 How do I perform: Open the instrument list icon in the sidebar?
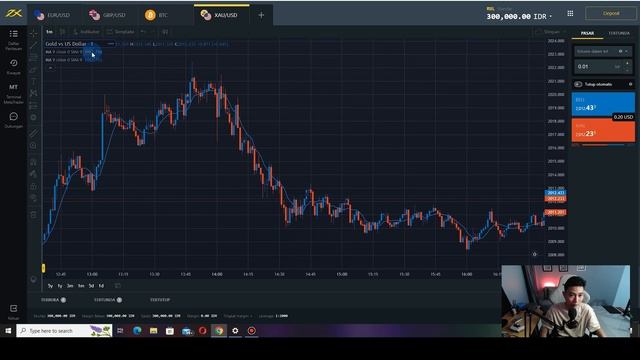pyautogui.click(x=13, y=34)
